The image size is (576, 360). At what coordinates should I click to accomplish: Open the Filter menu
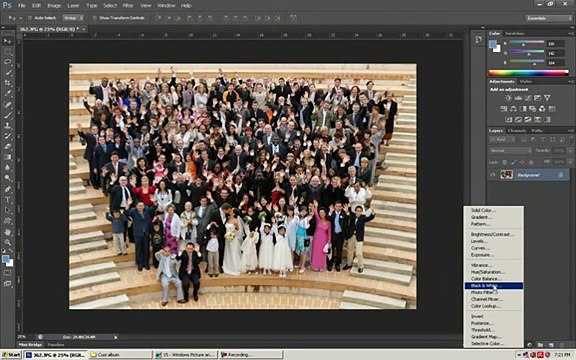point(128,6)
